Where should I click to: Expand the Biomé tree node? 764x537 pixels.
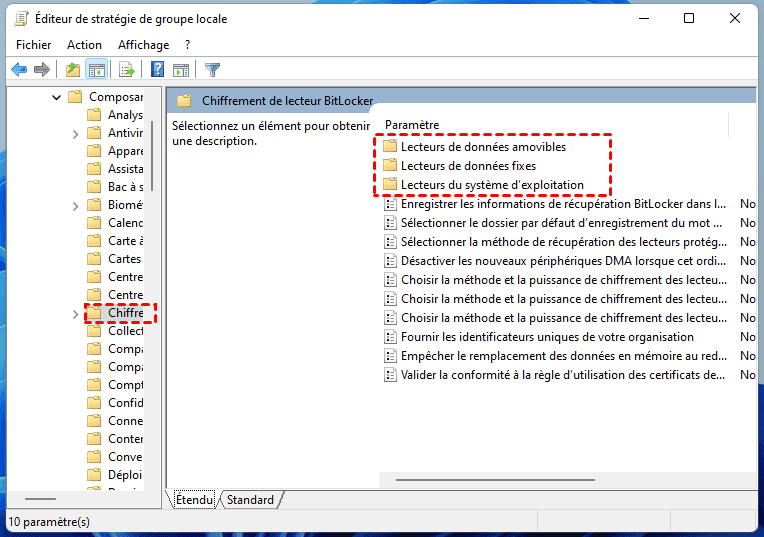pyautogui.click(x=75, y=206)
